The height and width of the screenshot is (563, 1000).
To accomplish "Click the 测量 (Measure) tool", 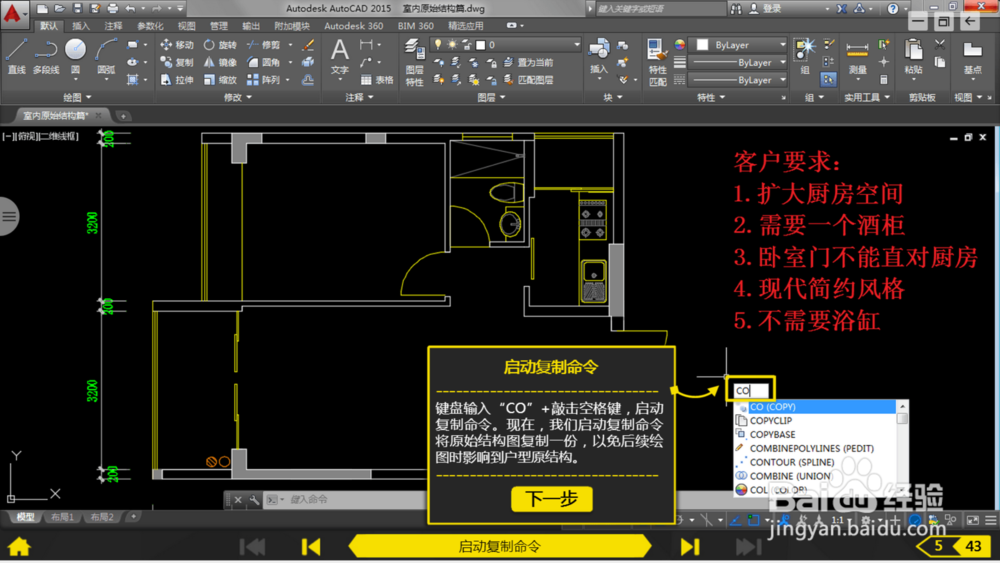I will coord(857,56).
